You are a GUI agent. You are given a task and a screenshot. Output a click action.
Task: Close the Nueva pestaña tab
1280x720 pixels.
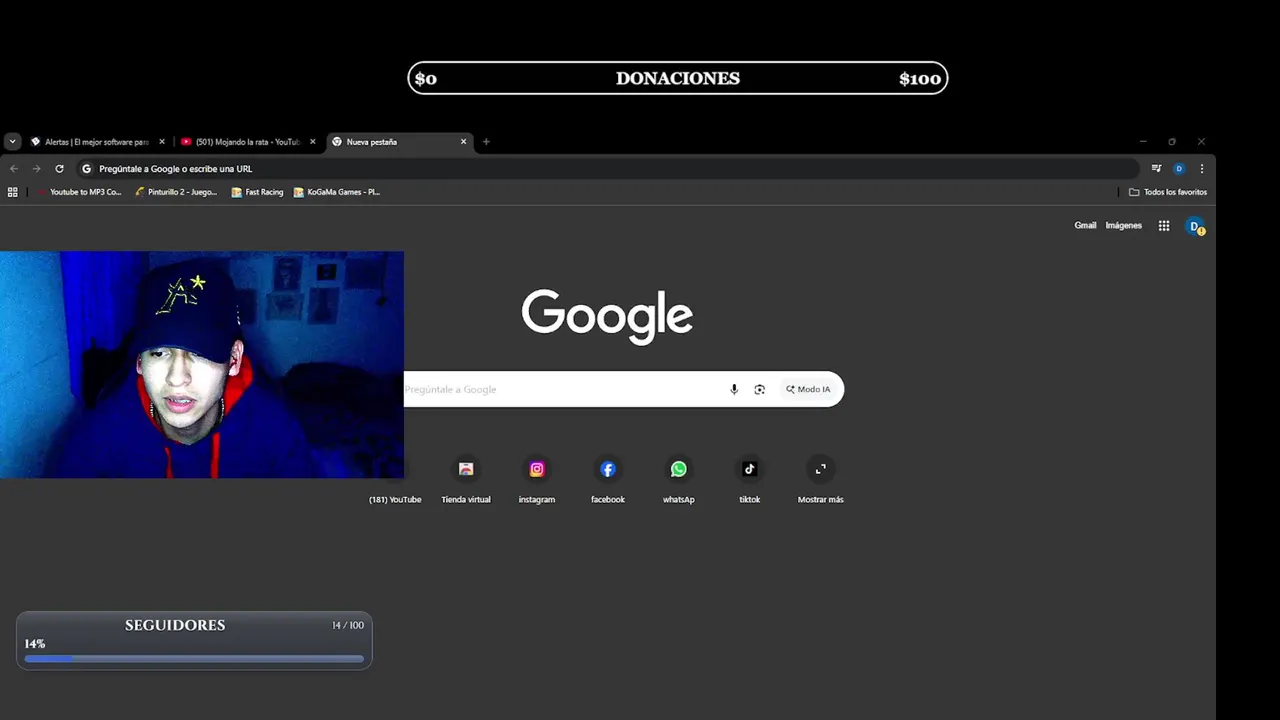463,142
